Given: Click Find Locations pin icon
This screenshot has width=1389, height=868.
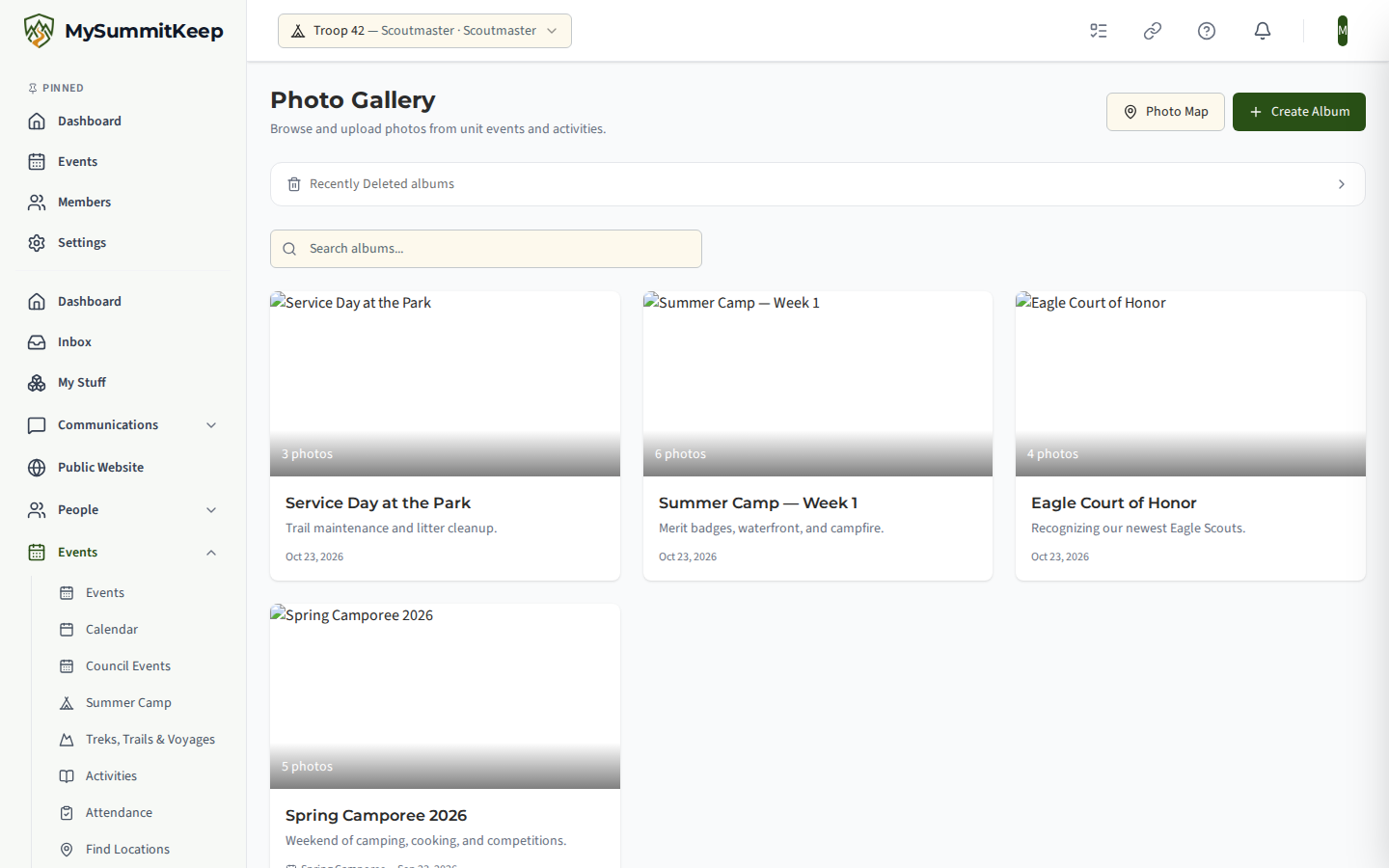Looking at the screenshot, I should point(67,850).
